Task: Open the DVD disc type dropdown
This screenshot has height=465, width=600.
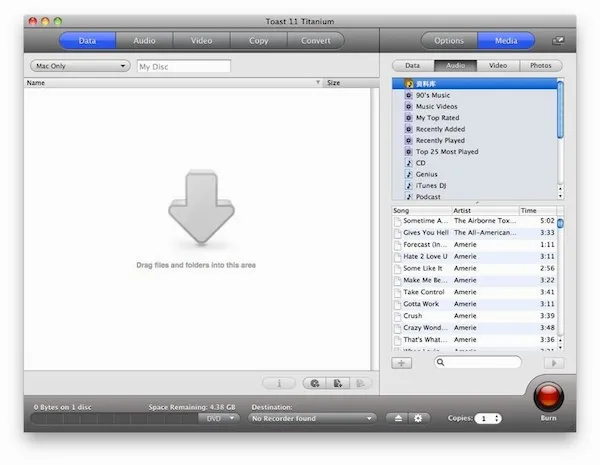Action: coord(219,418)
